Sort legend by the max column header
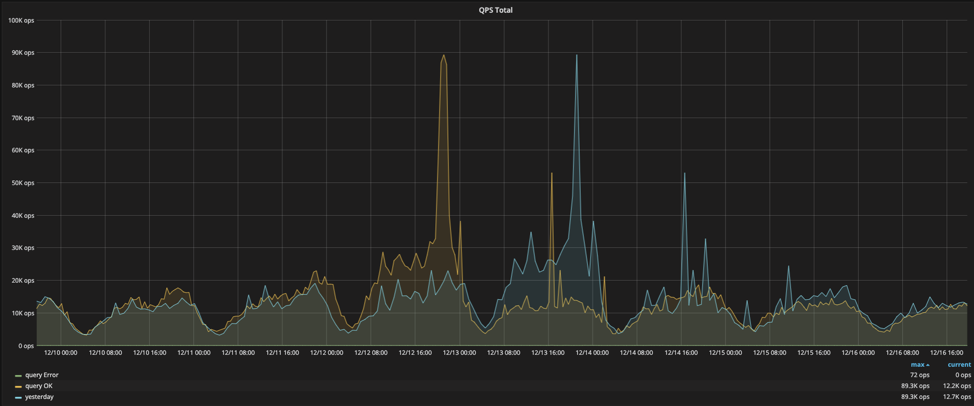The height and width of the screenshot is (406, 974). pyautogui.click(x=919, y=365)
